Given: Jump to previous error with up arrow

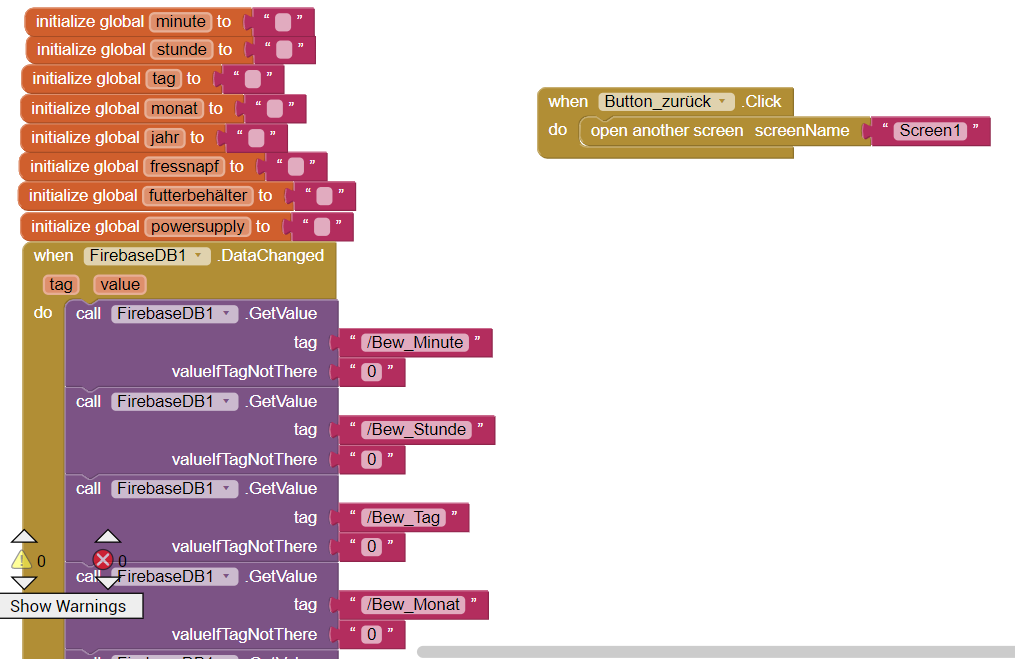Looking at the screenshot, I should pyautogui.click(x=107, y=537).
